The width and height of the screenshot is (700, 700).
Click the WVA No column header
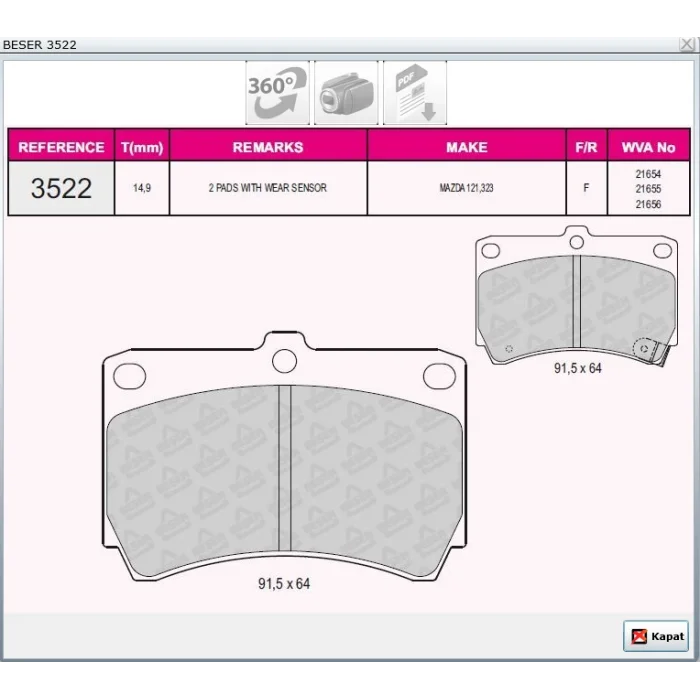(648, 147)
